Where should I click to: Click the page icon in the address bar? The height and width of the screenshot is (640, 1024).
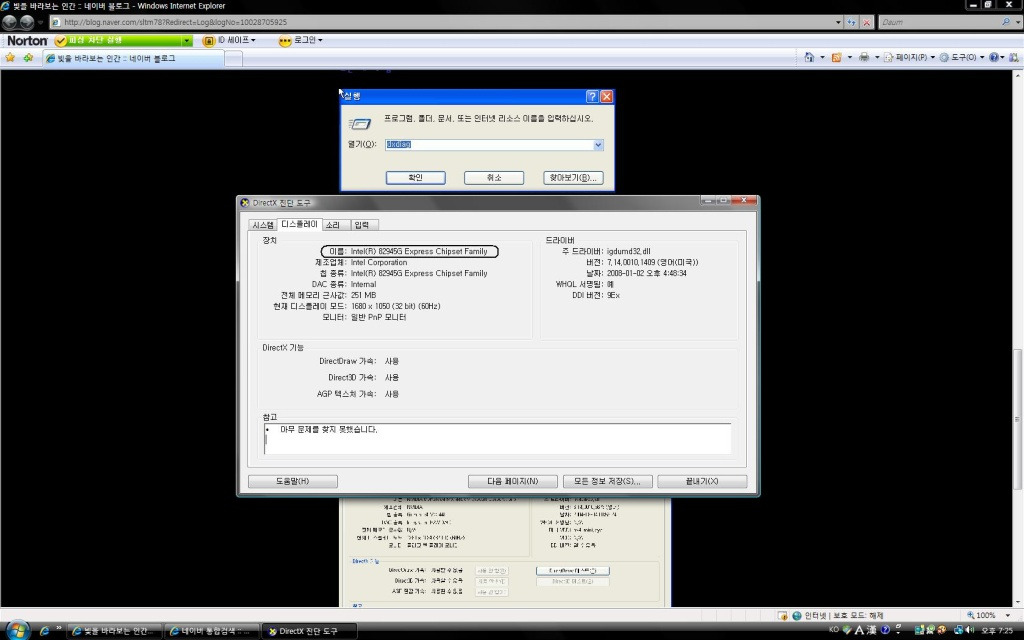coord(56,22)
